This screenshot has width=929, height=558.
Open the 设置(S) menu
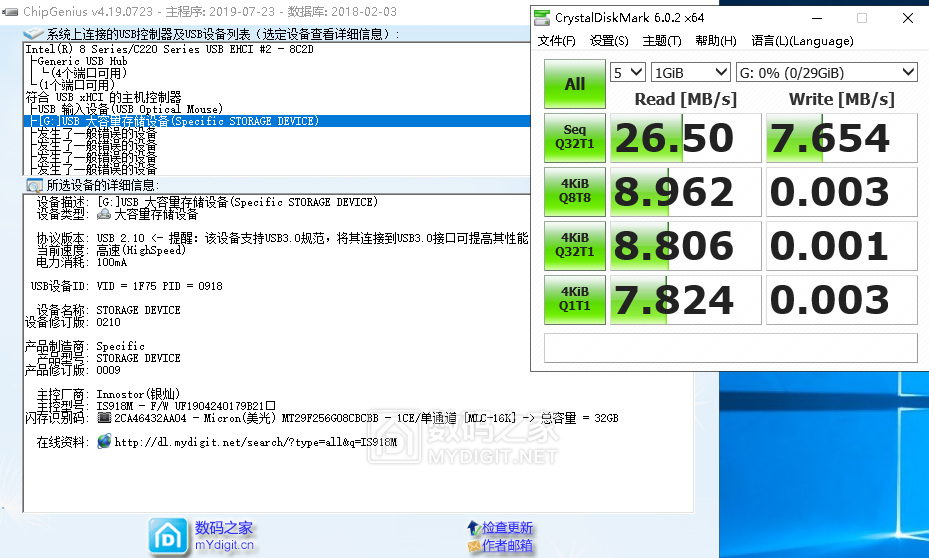[609, 41]
